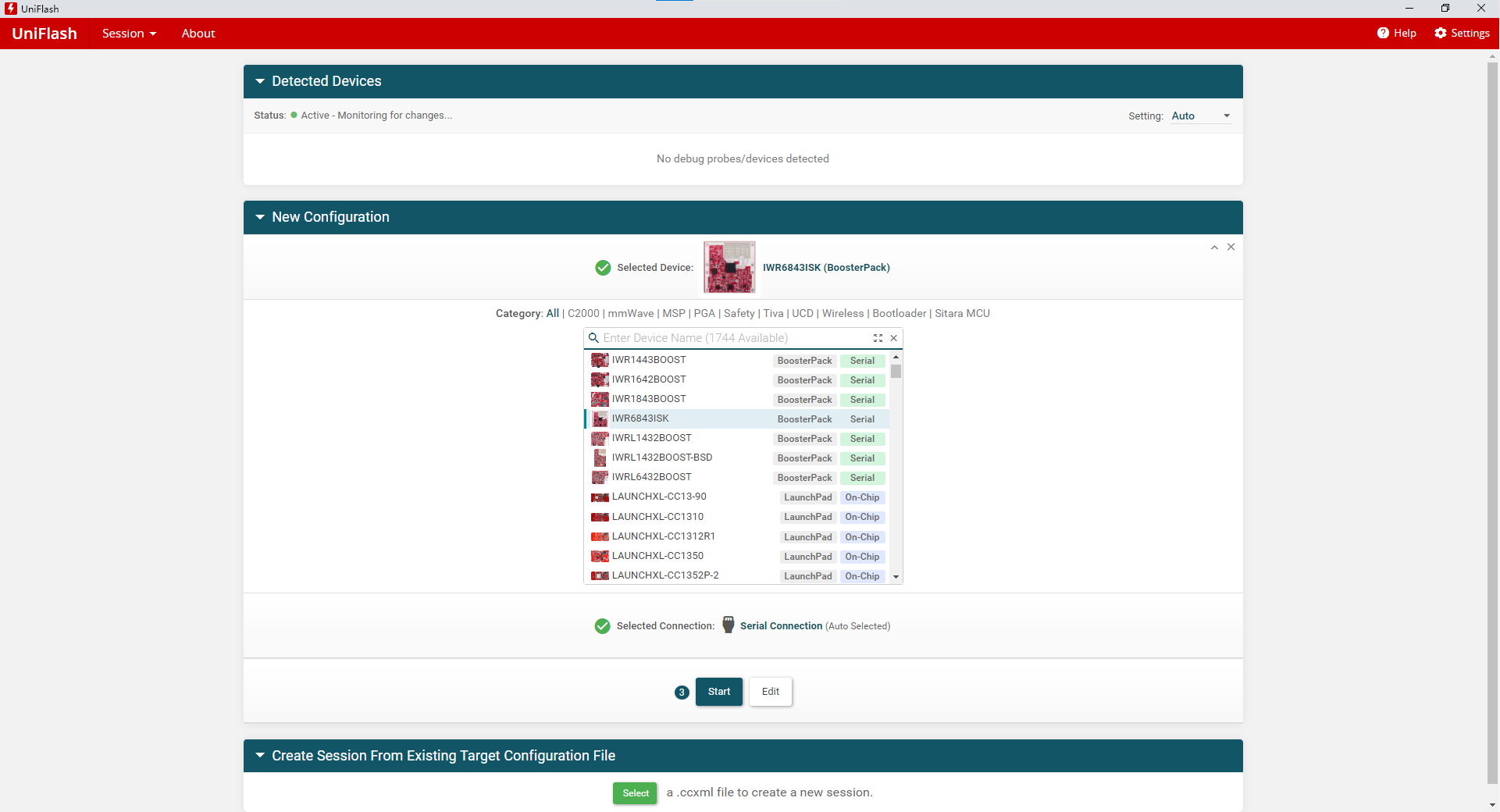This screenshot has height=812, width=1500.
Task: Clear the device search with X icon
Action: [x=894, y=338]
